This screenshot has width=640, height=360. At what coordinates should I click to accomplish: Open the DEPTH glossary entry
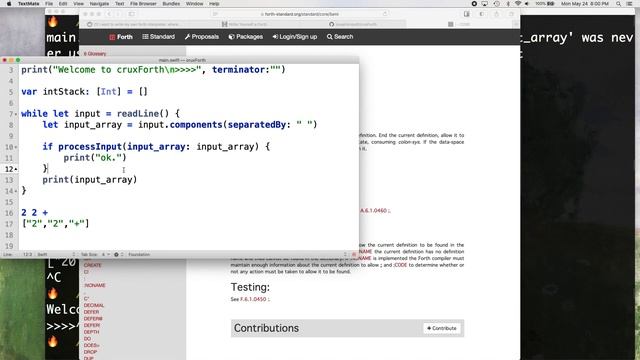coord(91,332)
